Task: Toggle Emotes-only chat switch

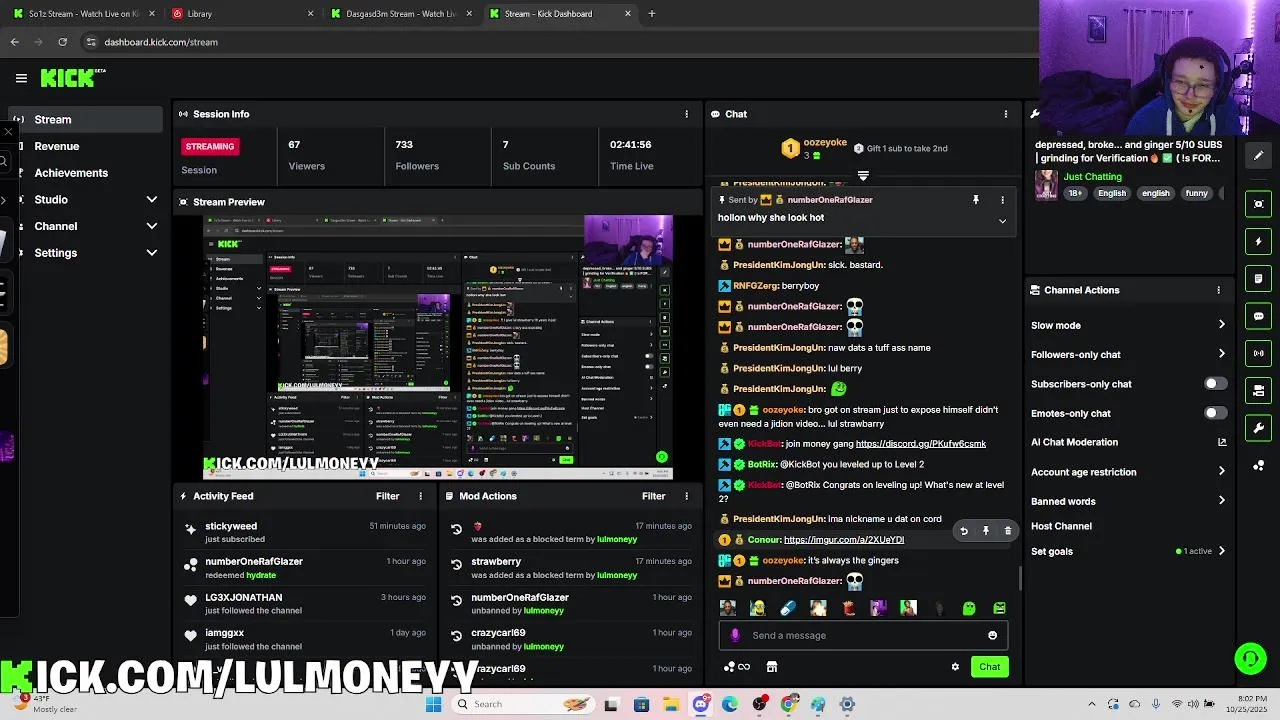Action: click(1215, 413)
